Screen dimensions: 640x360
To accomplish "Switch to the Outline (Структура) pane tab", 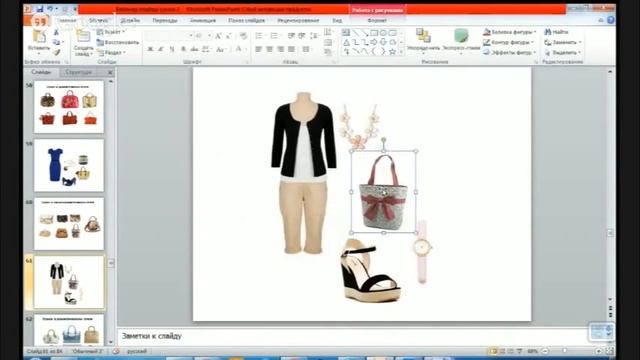I will (x=79, y=72).
